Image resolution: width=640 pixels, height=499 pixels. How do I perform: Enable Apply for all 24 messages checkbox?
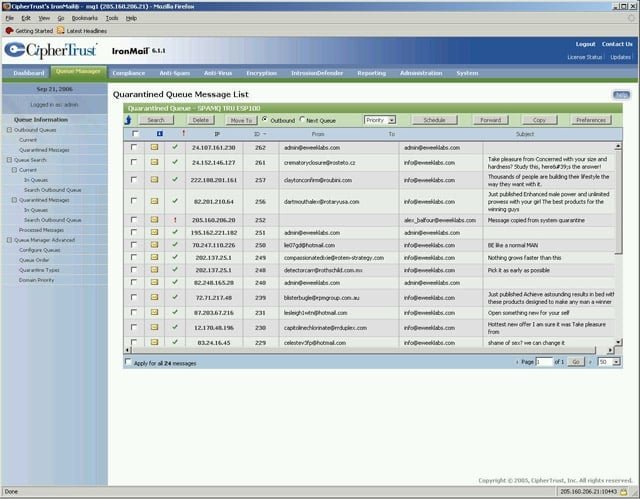click(128, 362)
